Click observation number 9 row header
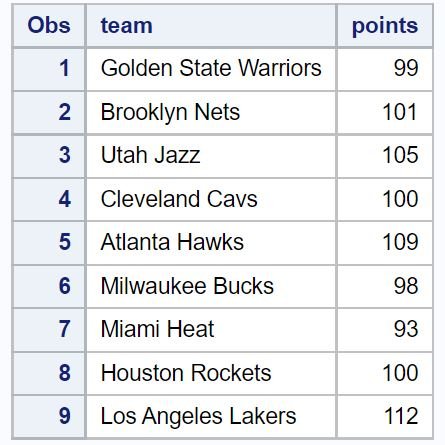Image resolution: width=445 pixels, height=445 pixels. (49, 417)
